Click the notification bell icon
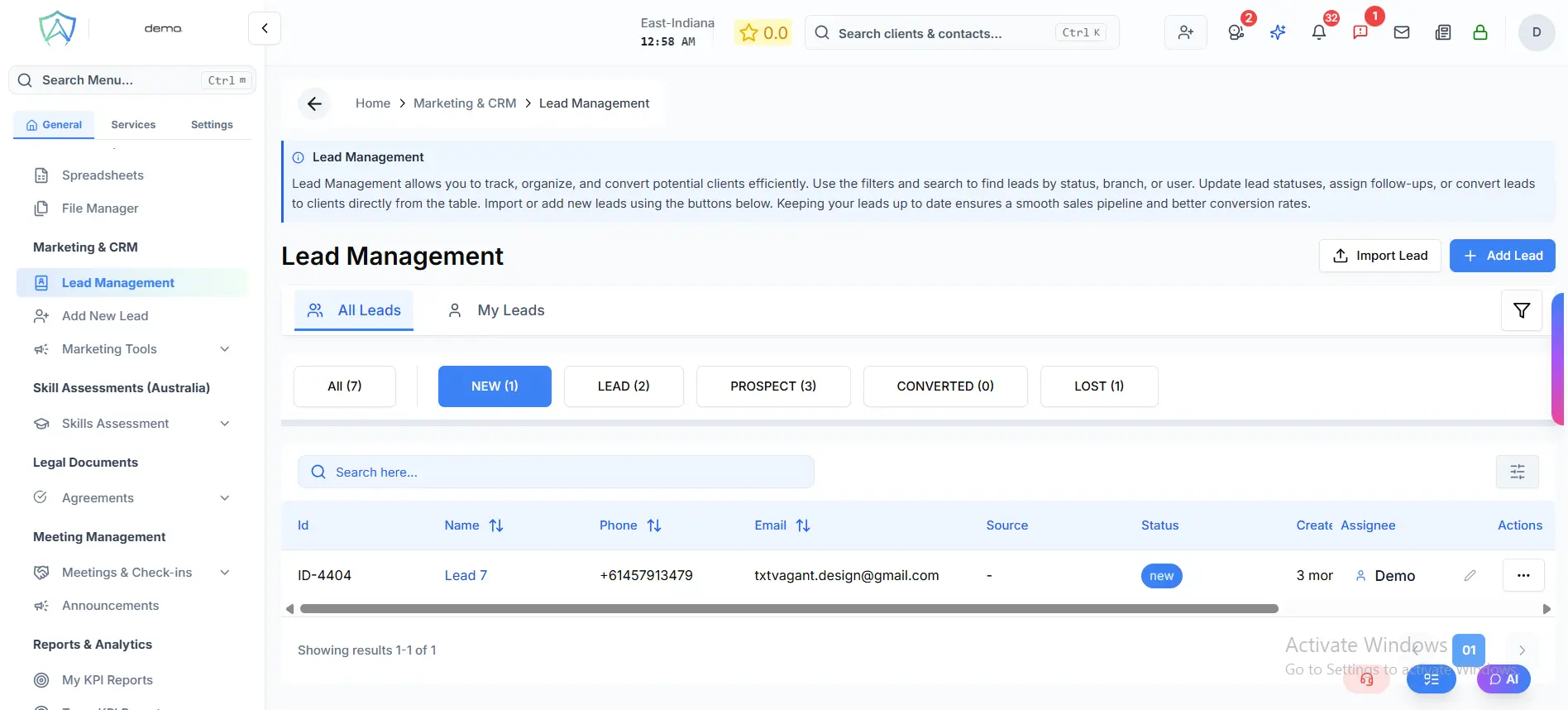Screen dimensions: 1568x710 1319,32
